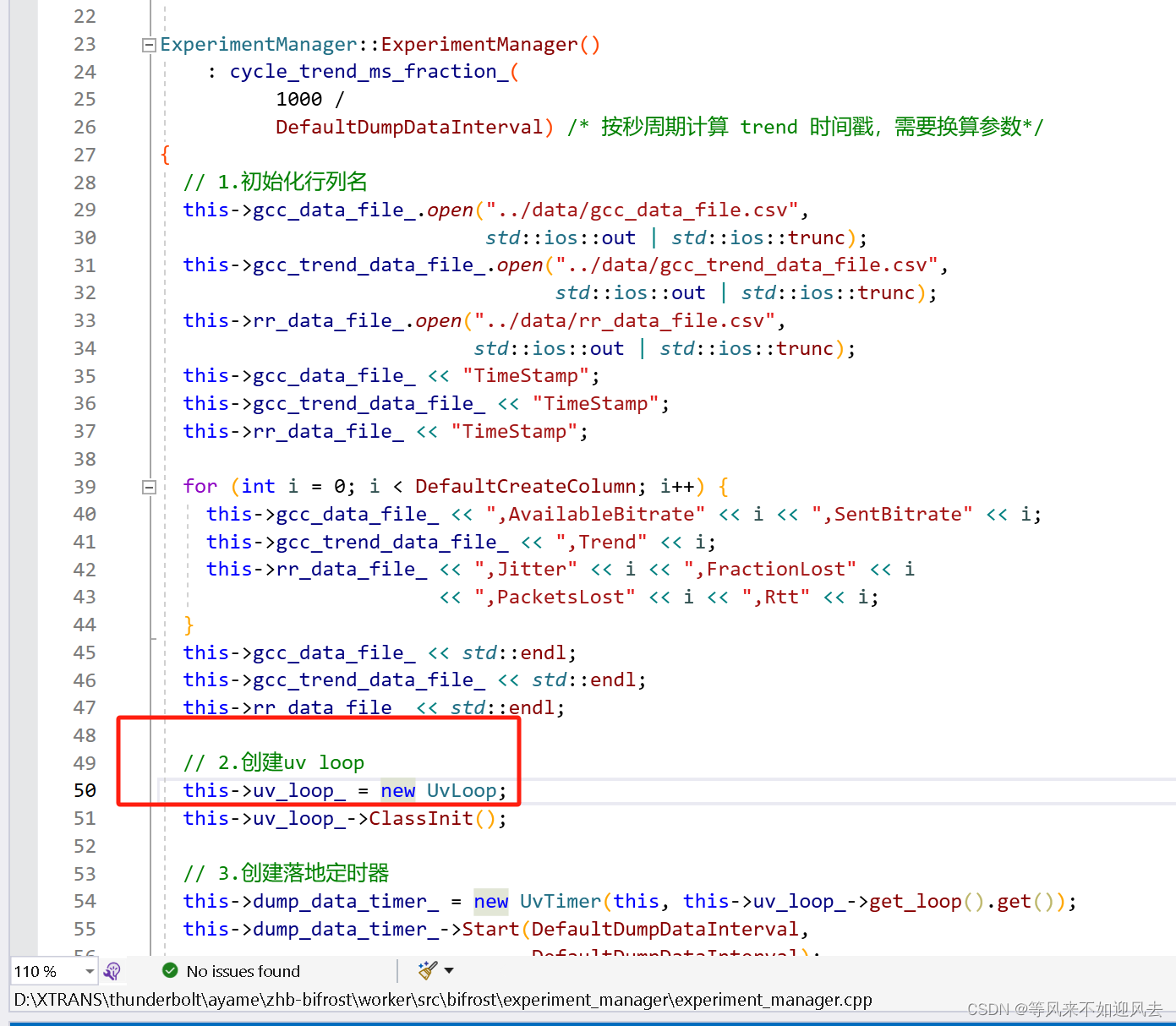The image size is (1176, 1026).
Task: Click line number 50 in the margin
Action: (85, 790)
